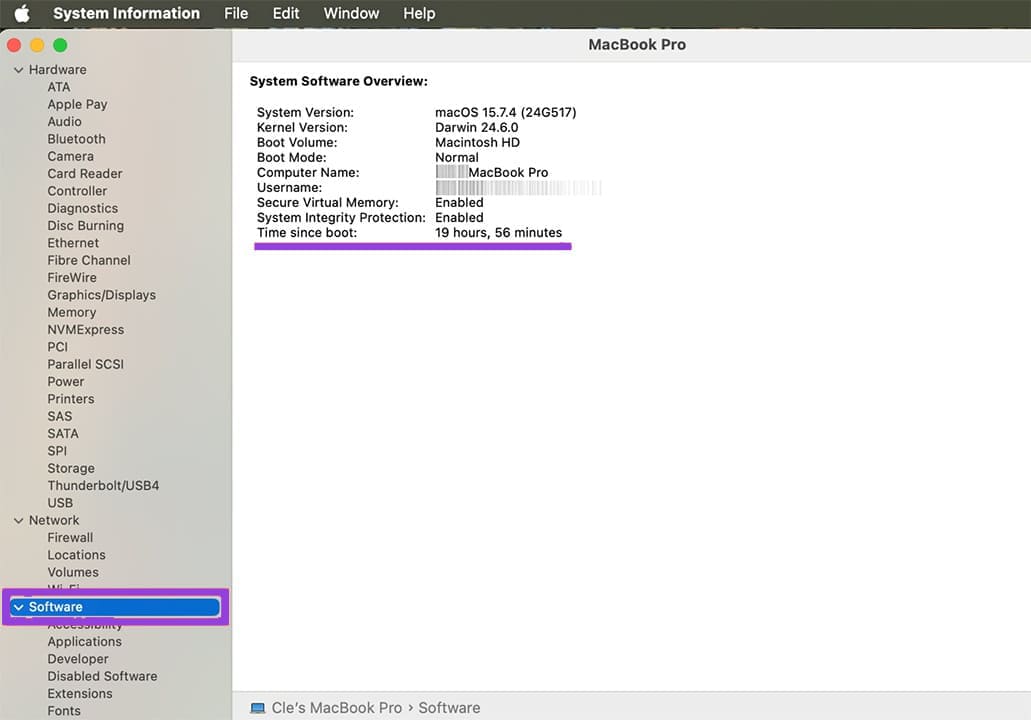Select Camera in the sidebar

pyautogui.click(x=70, y=156)
